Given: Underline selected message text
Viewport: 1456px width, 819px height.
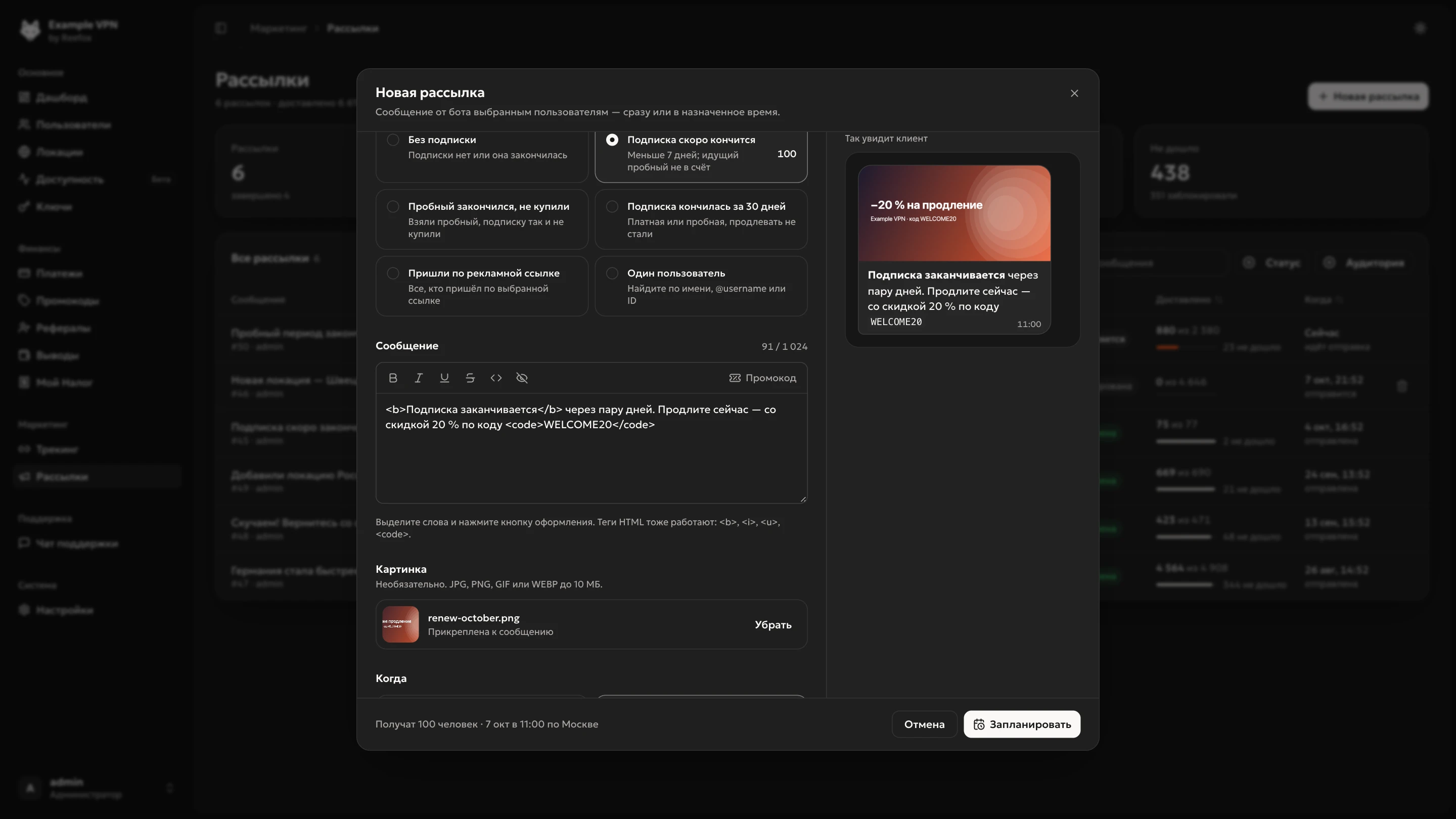Looking at the screenshot, I should [x=444, y=378].
